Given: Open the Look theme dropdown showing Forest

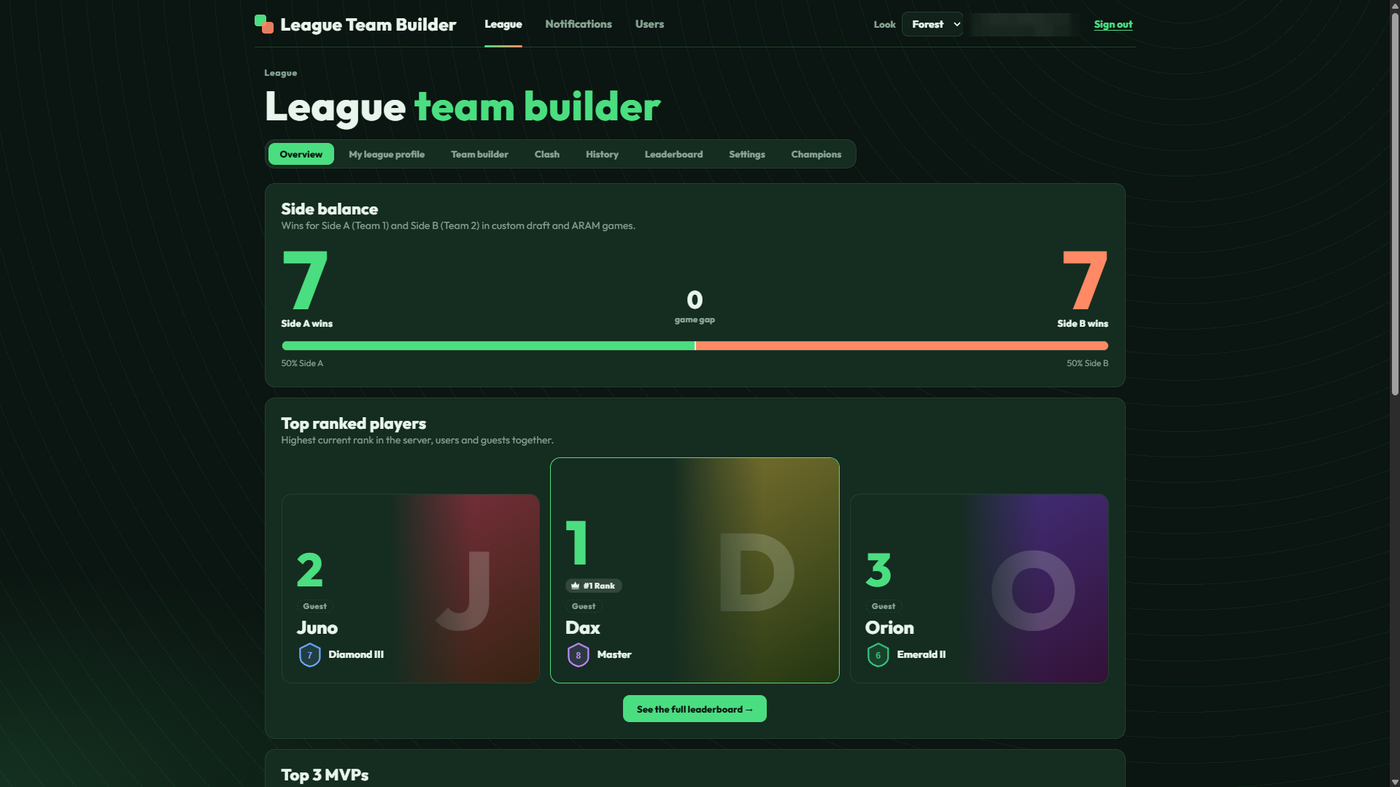Looking at the screenshot, I should click(x=932, y=24).
